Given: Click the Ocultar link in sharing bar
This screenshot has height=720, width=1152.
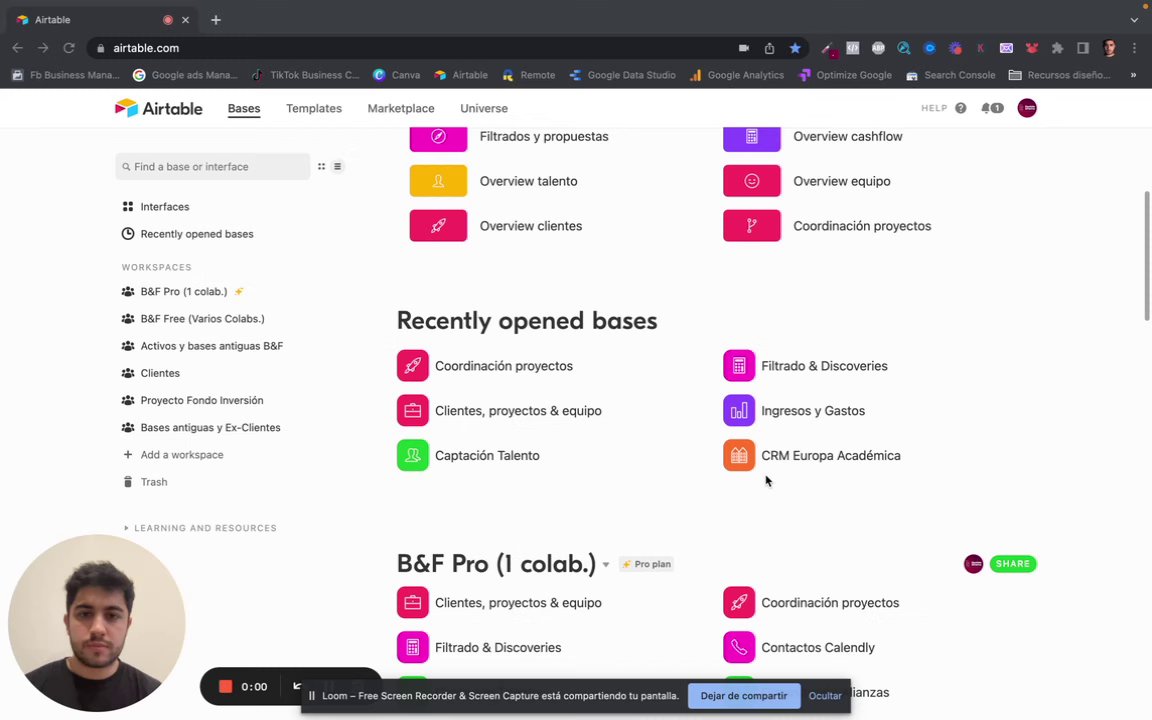Looking at the screenshot, I should tap(825, 696).
